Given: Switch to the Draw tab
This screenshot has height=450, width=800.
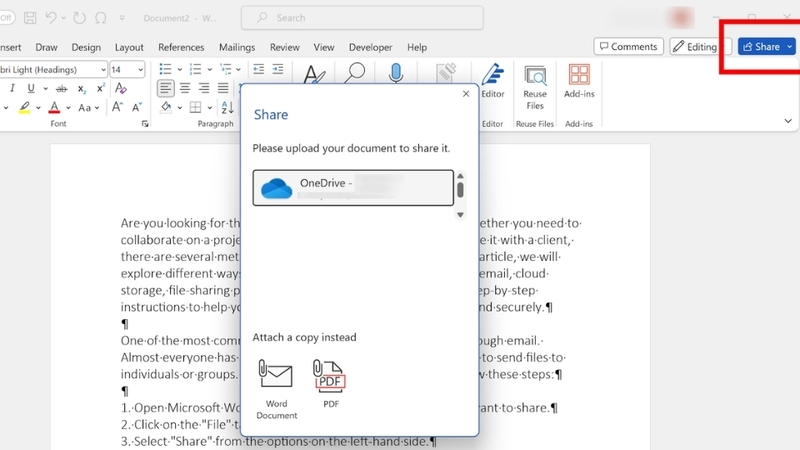Looking at the screenshot, I should tap(46, 47).
